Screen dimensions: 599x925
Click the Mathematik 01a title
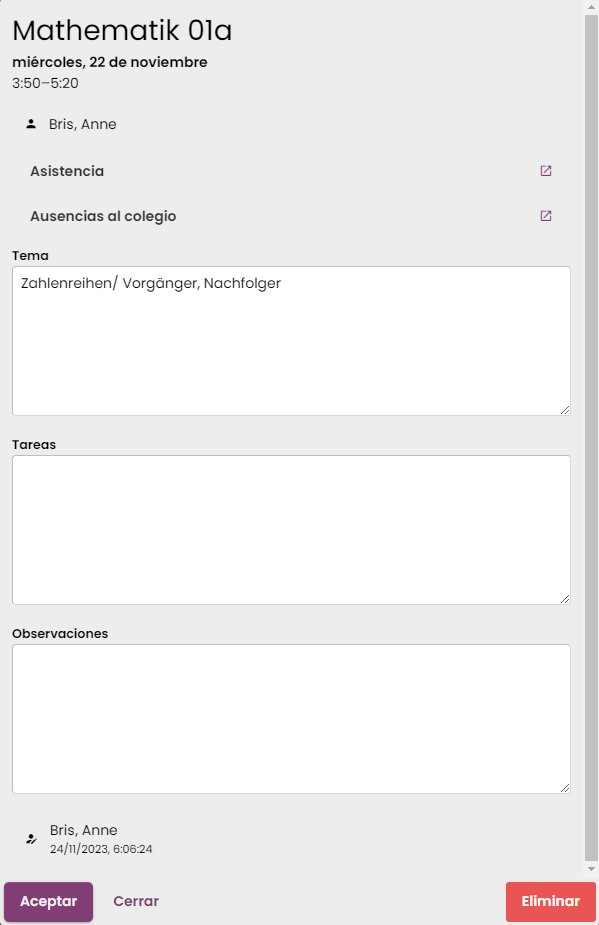pyautogui.click(x=122, y=31)
